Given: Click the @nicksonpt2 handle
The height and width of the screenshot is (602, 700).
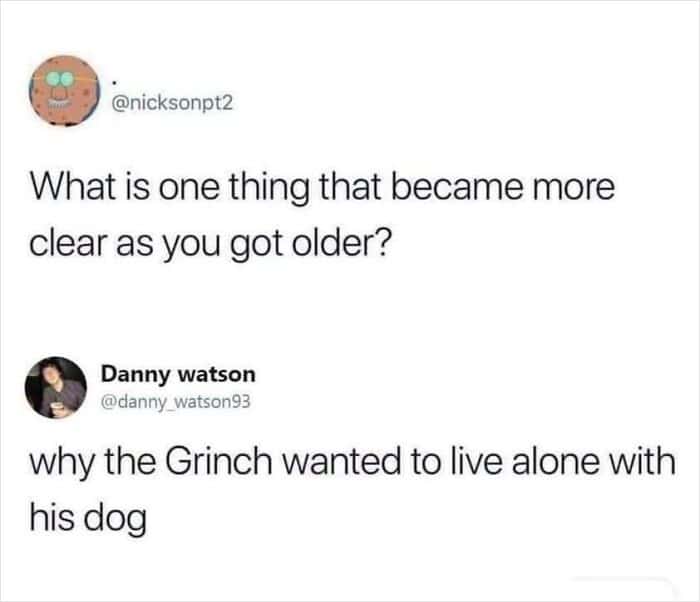Looking at the screenshot, I should click(x=172, y=103).
